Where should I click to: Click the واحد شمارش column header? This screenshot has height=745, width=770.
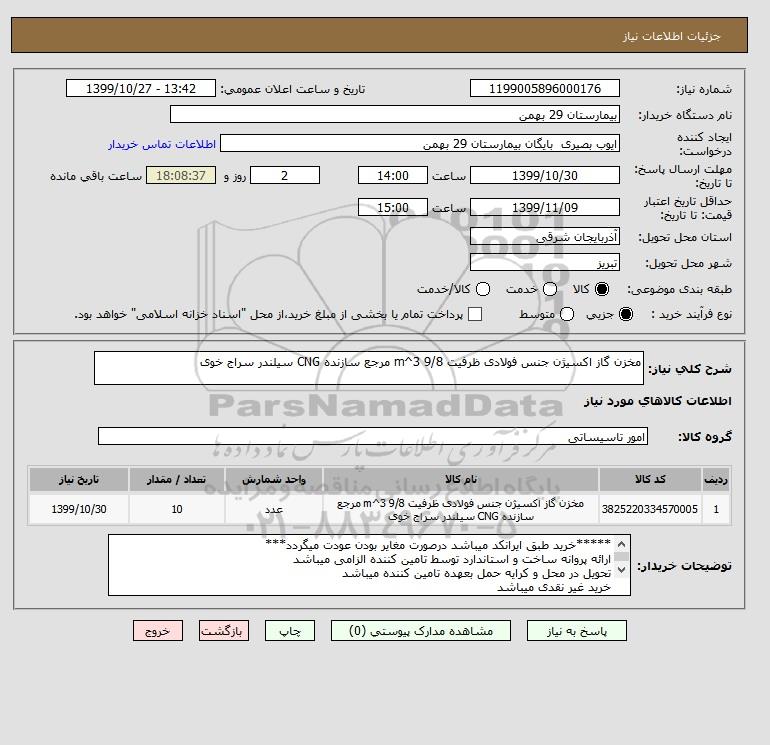pos(274,479)
